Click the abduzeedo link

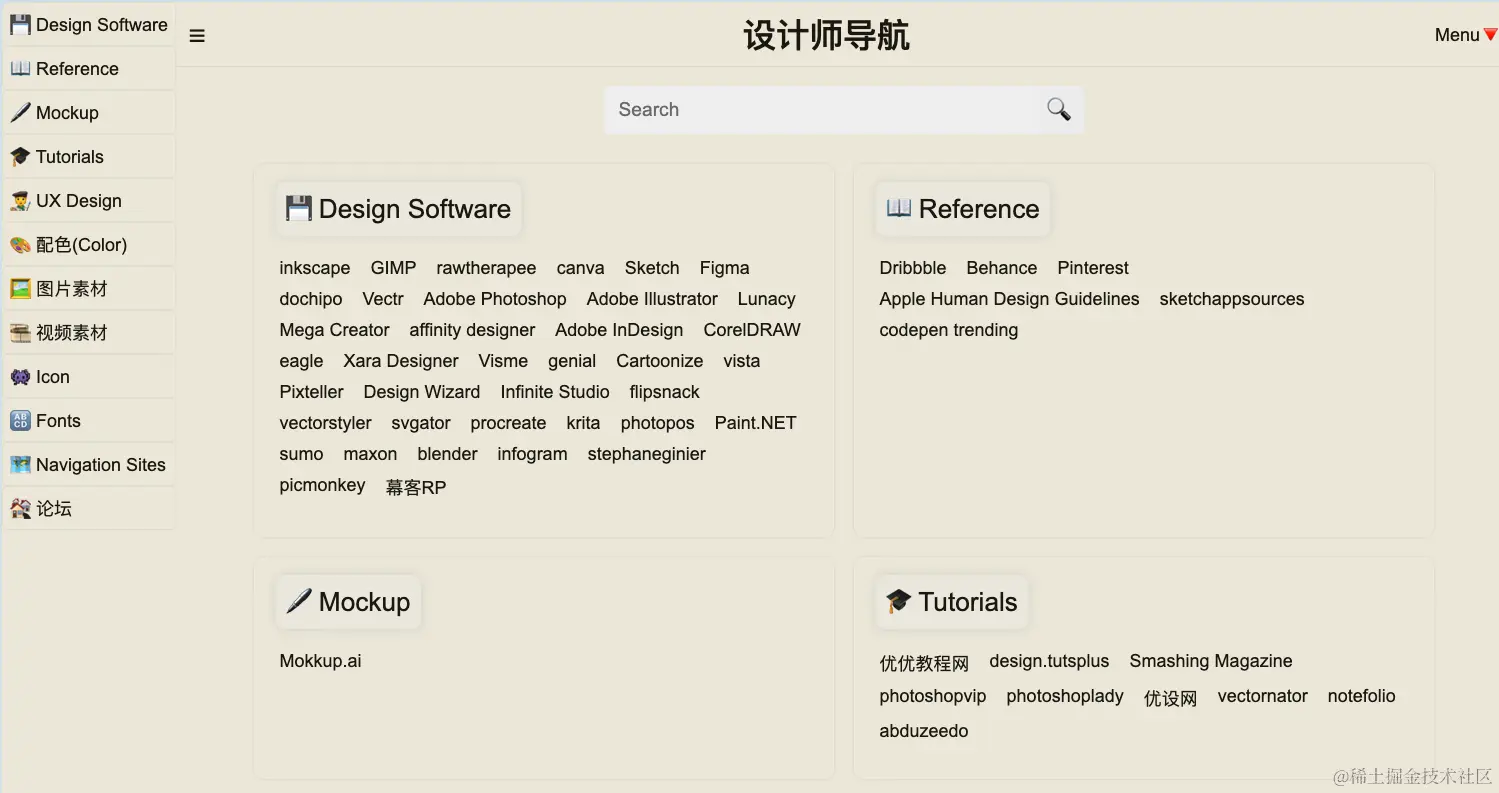click(x=924, y=731)
